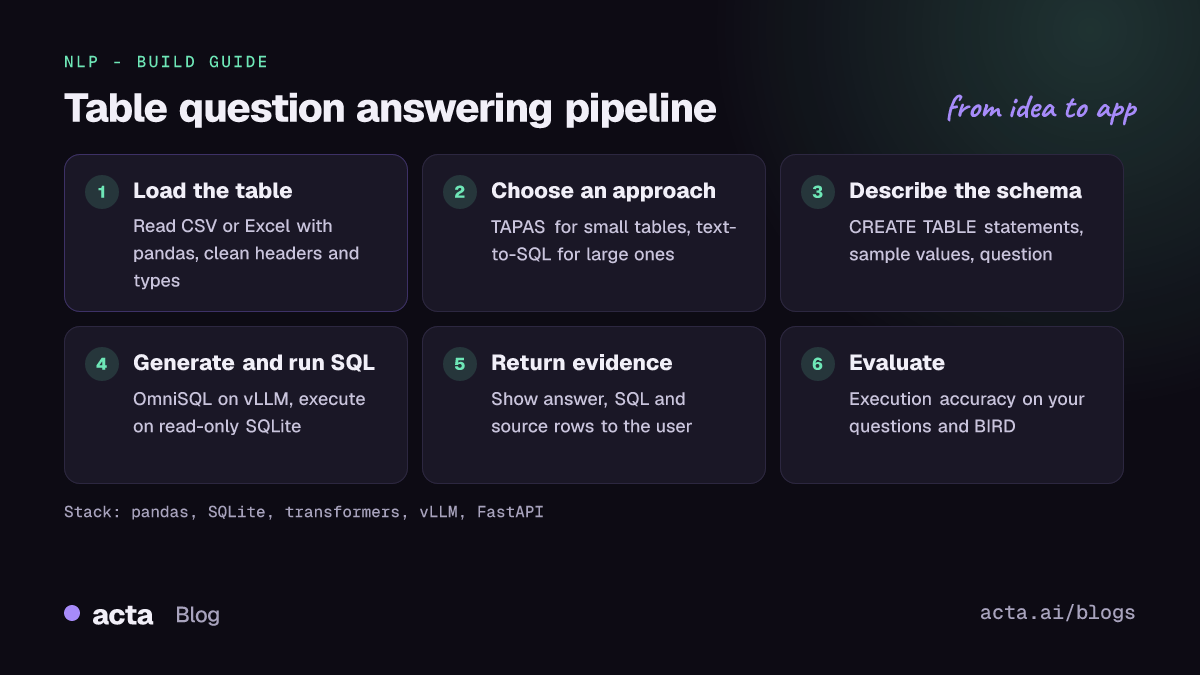Viewport: 1200px width, 675px height.
Task: Click 'Table question answering pipeline' title
Action: (390, 109)
